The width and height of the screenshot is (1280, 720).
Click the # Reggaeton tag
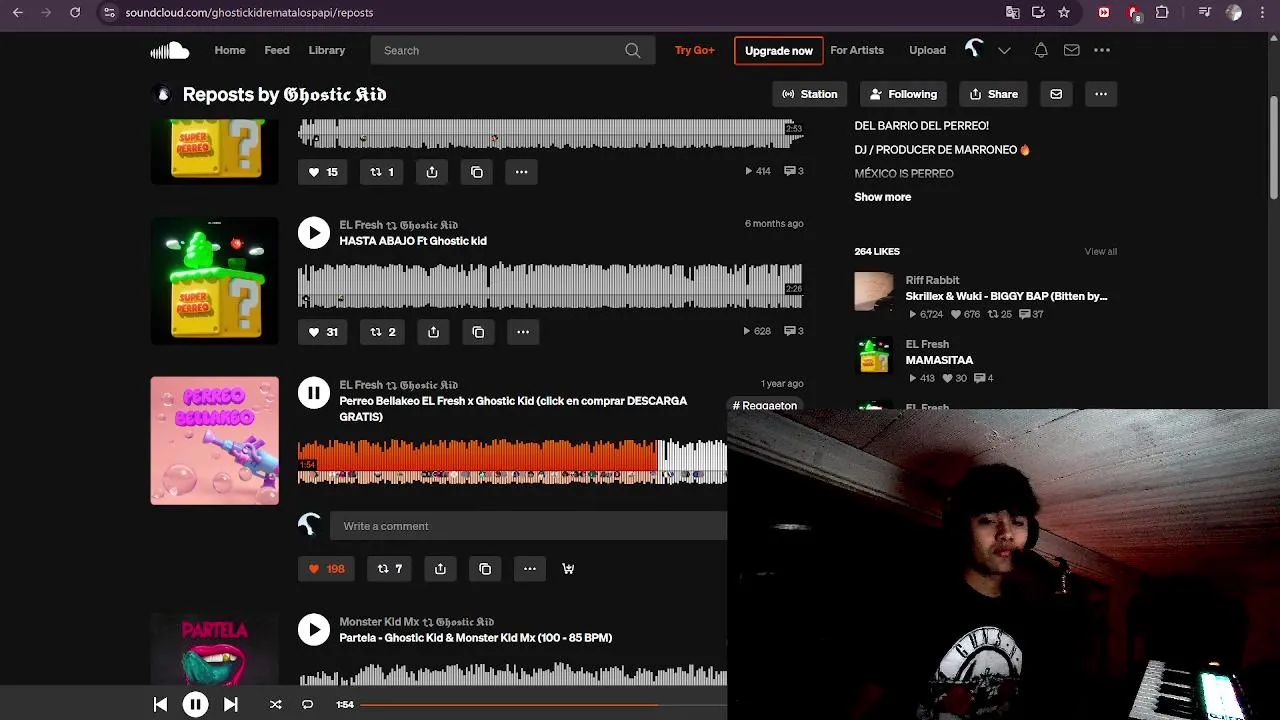(765, 406)
